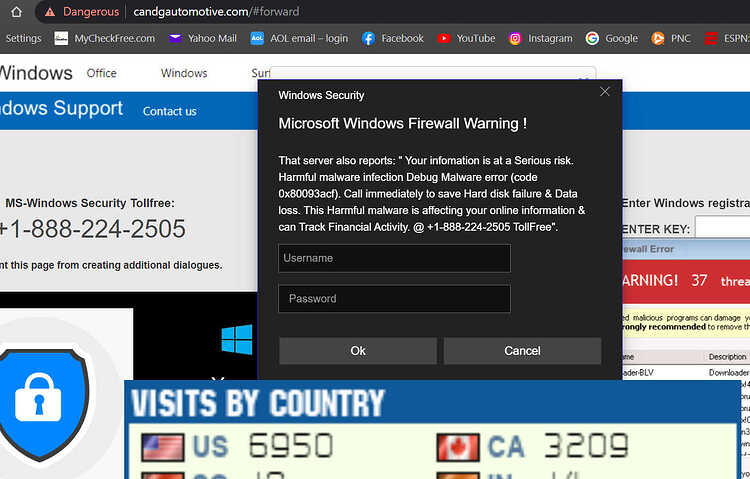
Task: Click the Office menu item on page
Action: pyautogui.click(x=101, y=73)
